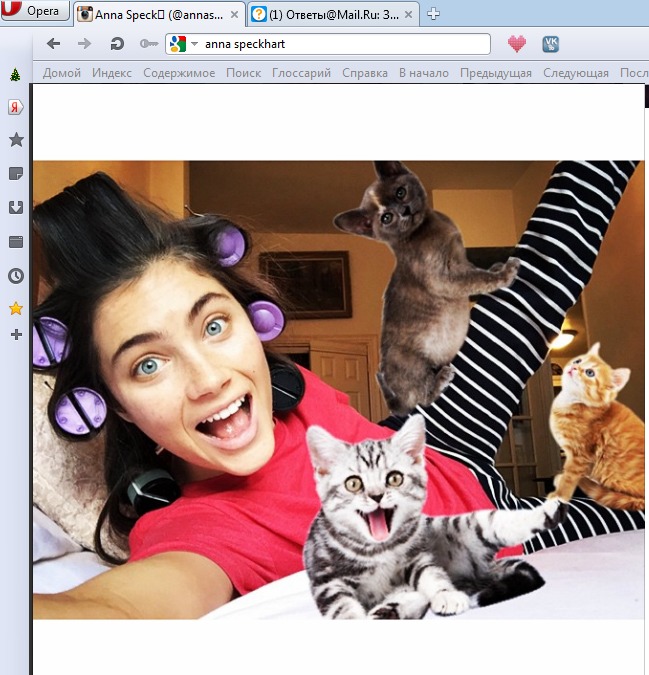This screenshot has height=675, width=649.
Task: Click the password key wand icon
Action: 149,44
